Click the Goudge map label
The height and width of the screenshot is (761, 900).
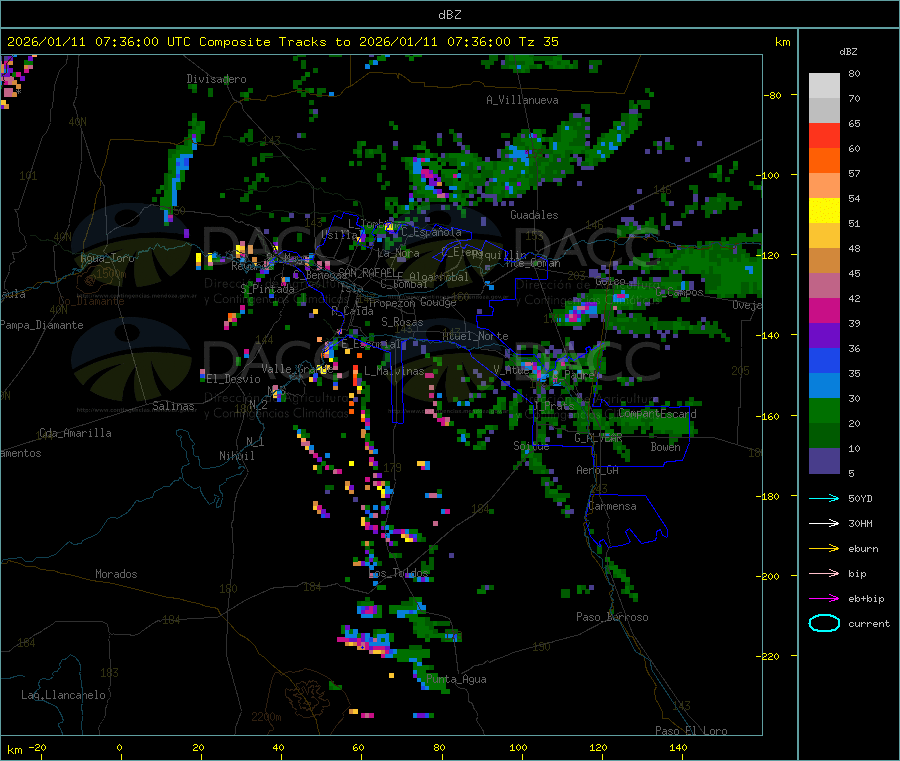[x=438, y=302]
